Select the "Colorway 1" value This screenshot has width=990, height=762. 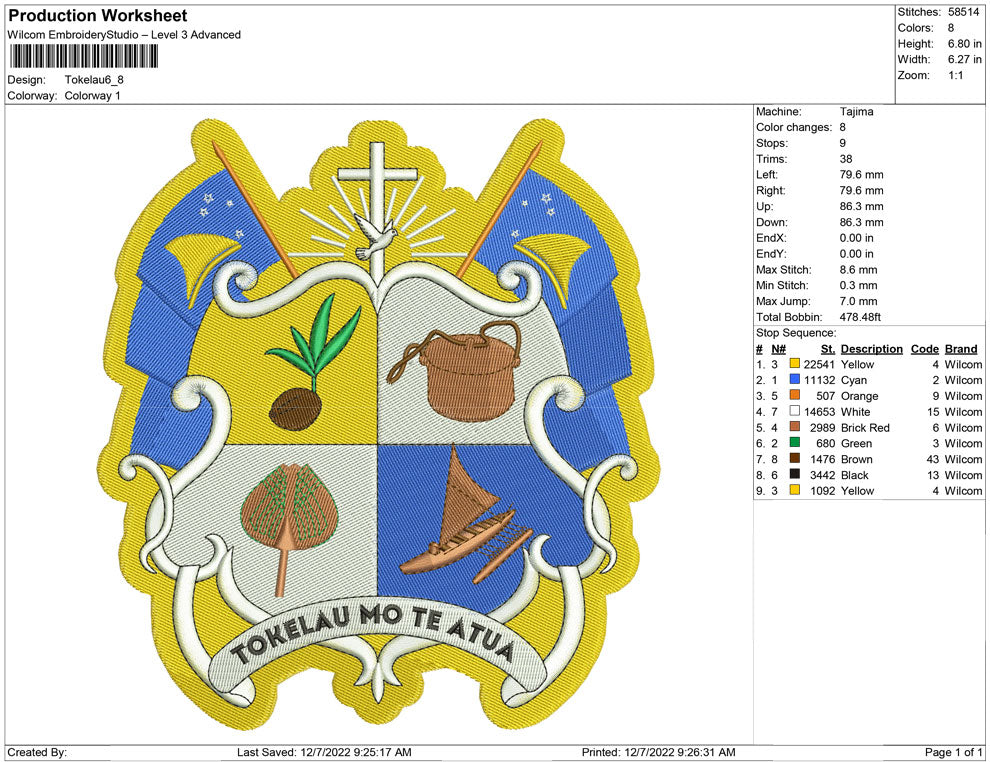point(92,96)
